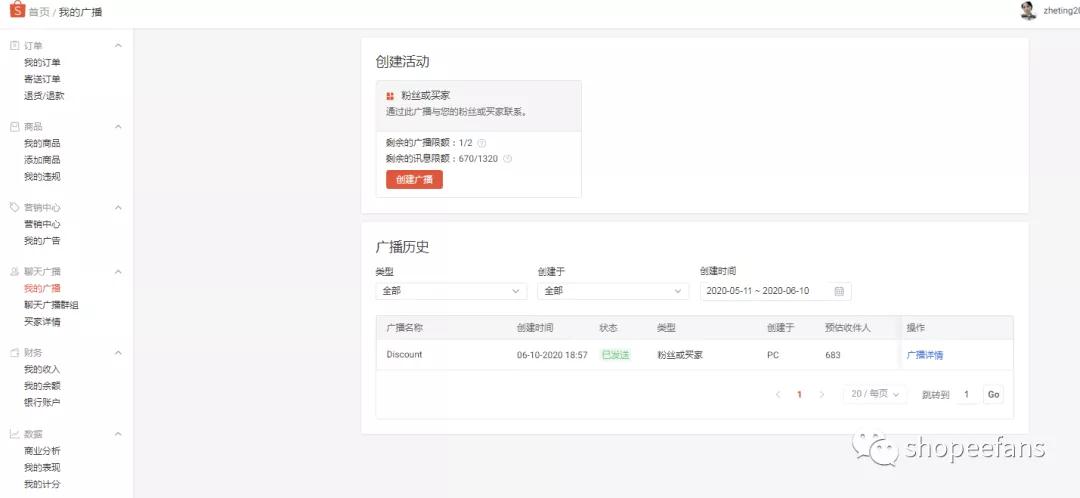Click the 订单 section icon
1080x498 pixels.
pos(14,45)
